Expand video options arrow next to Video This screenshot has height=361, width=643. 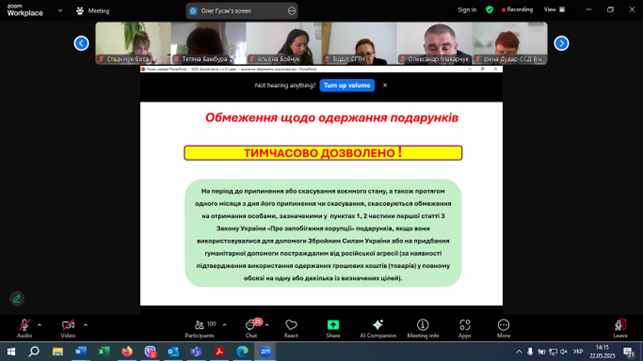85,325
